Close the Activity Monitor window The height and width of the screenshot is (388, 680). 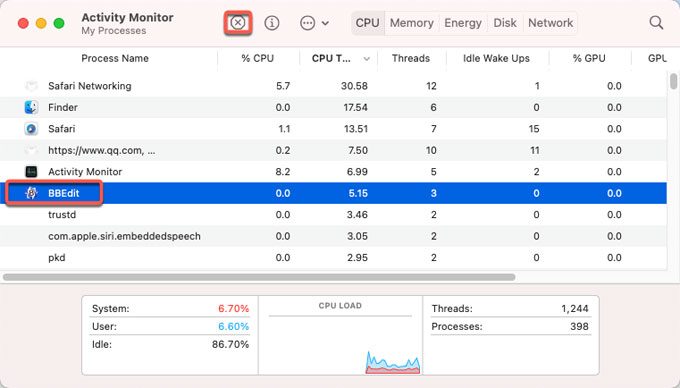[x=23, y=23]
